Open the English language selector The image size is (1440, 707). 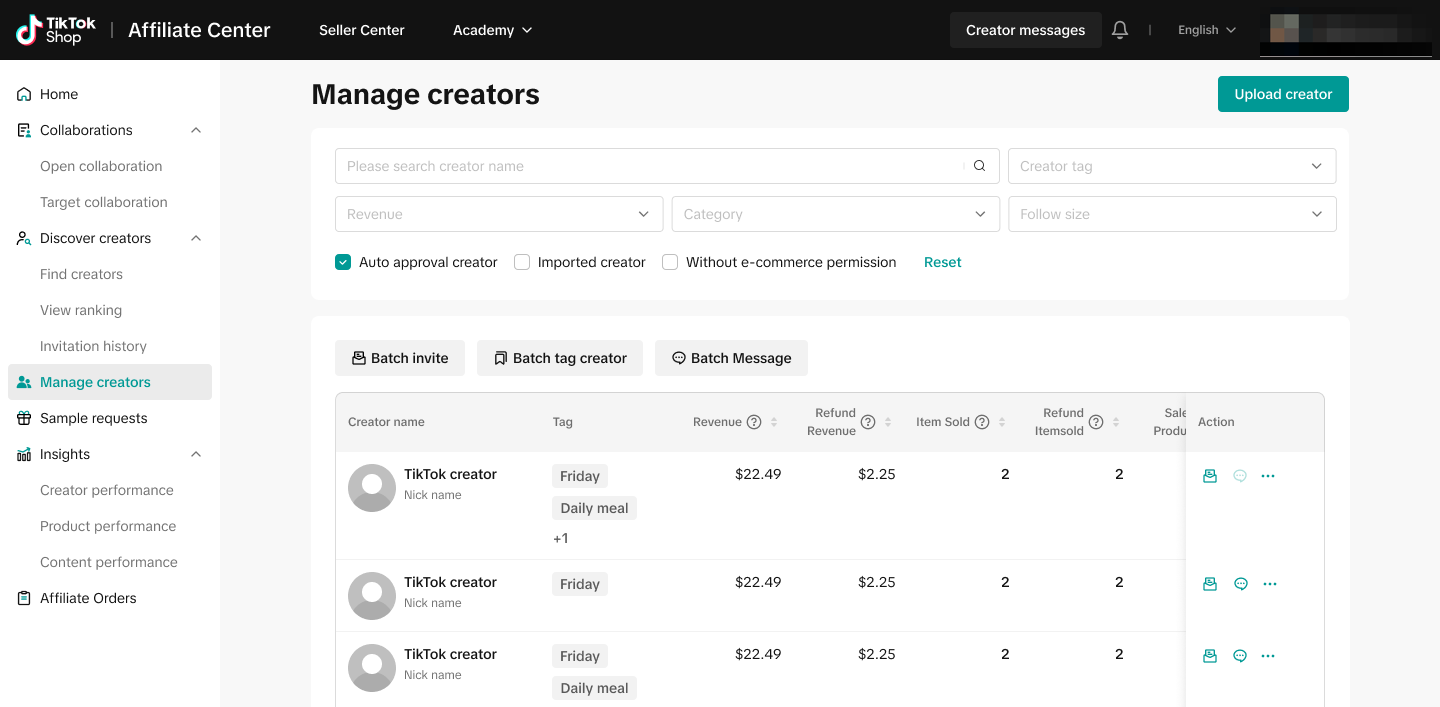[1207, 30]
